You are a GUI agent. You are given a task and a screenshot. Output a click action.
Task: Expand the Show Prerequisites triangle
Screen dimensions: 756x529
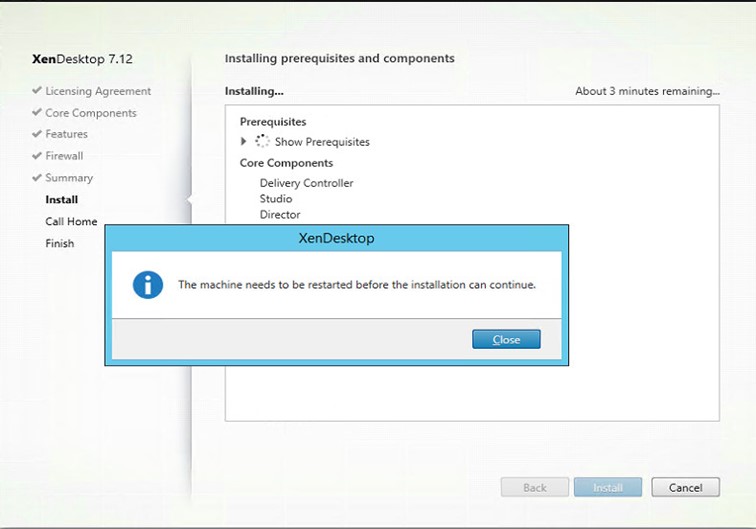(x=243, y=141)
